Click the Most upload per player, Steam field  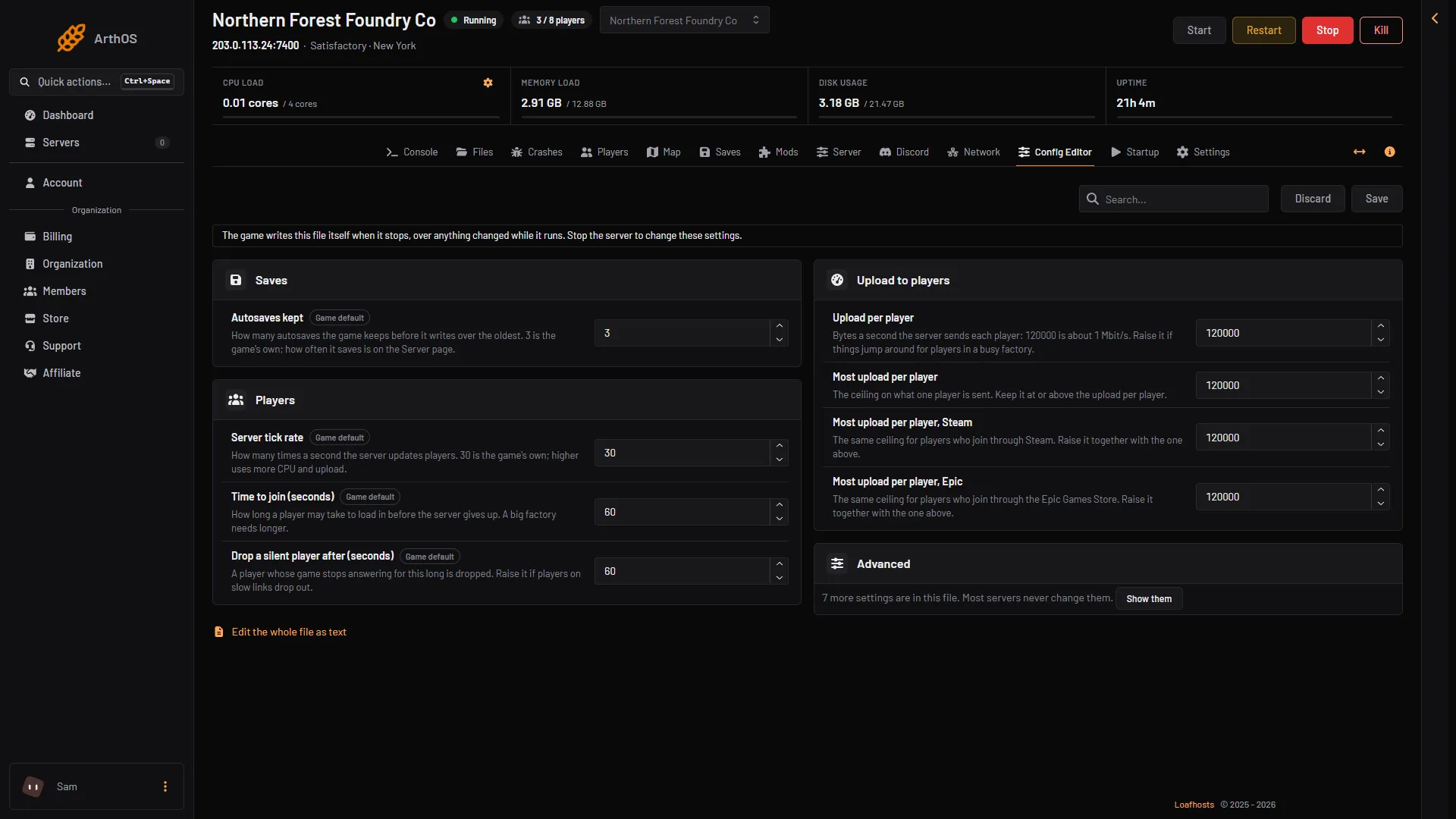pyautogui.click(x=1283, y=438)
